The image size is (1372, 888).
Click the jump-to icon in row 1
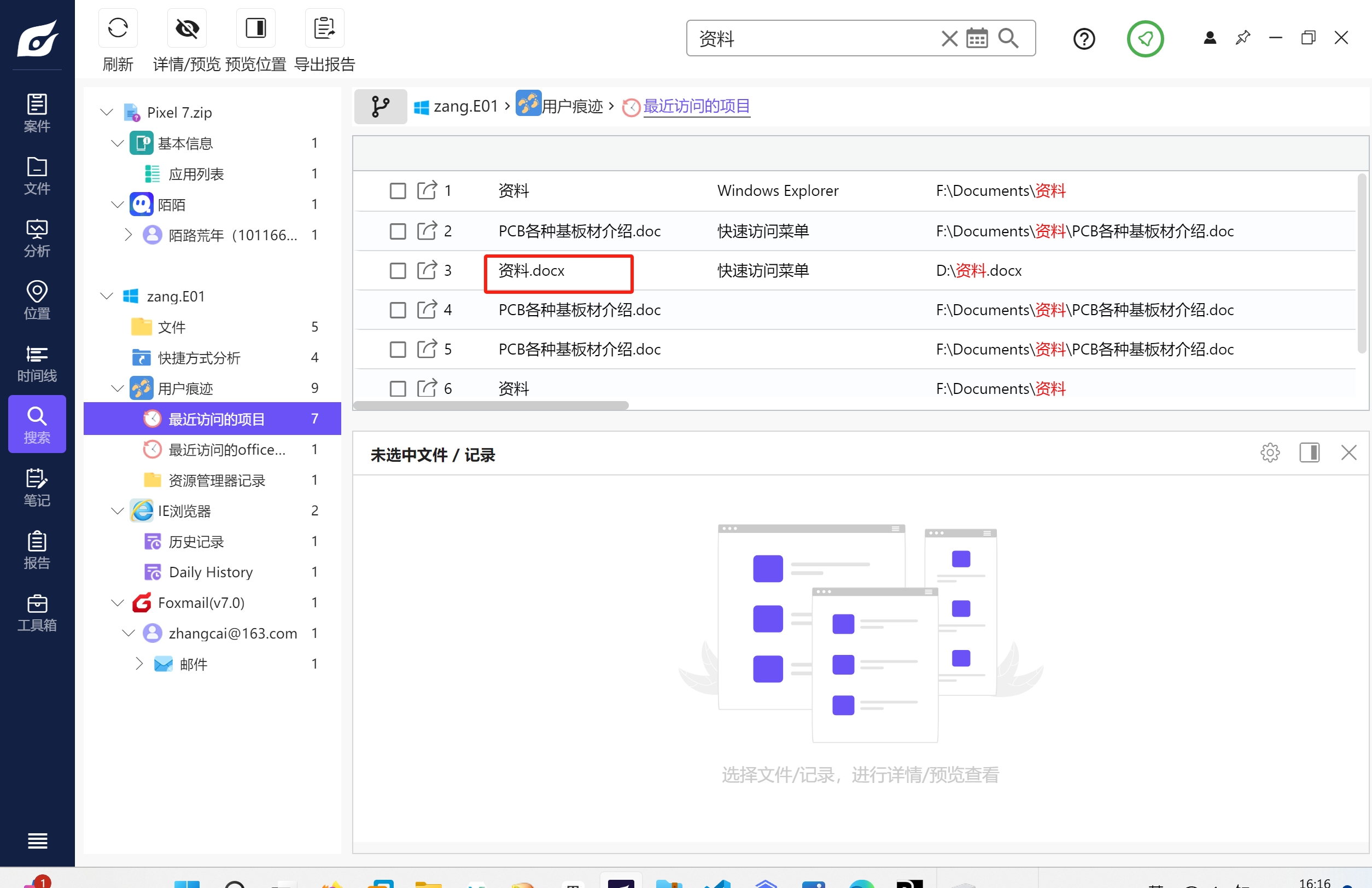click(x=427, y=190)
